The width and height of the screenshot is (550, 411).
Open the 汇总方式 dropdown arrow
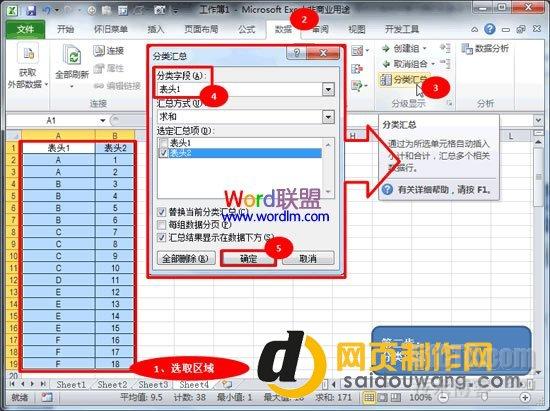(328, 117)
